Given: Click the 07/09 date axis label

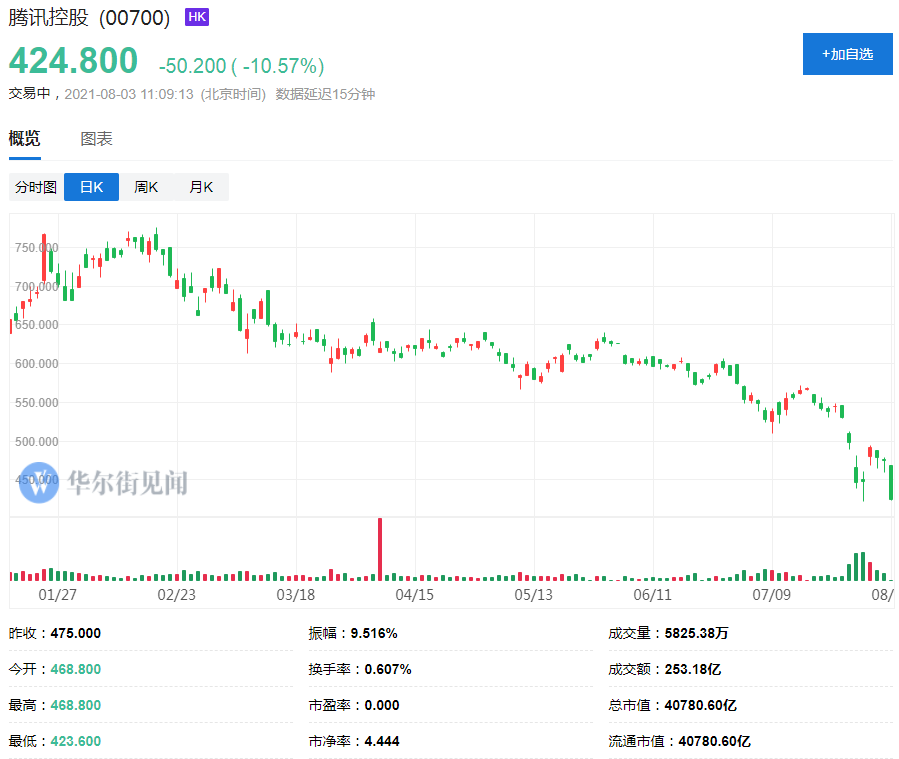Looking at the screenshot, I should [771, 594].
